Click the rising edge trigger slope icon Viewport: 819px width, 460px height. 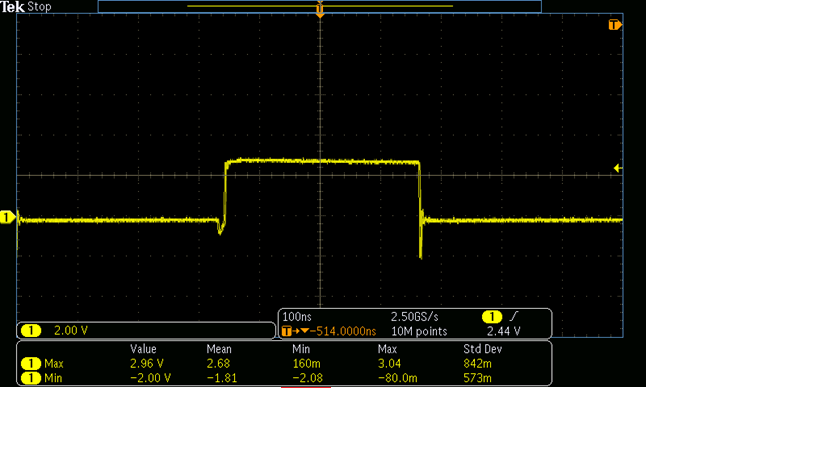coord(514,316)
